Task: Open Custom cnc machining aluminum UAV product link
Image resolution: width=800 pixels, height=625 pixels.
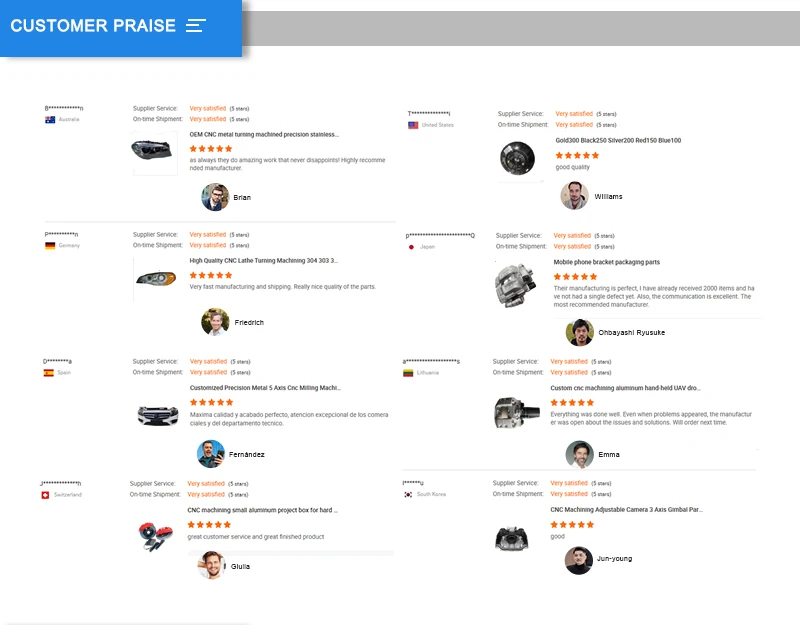Action: (625, 387)
